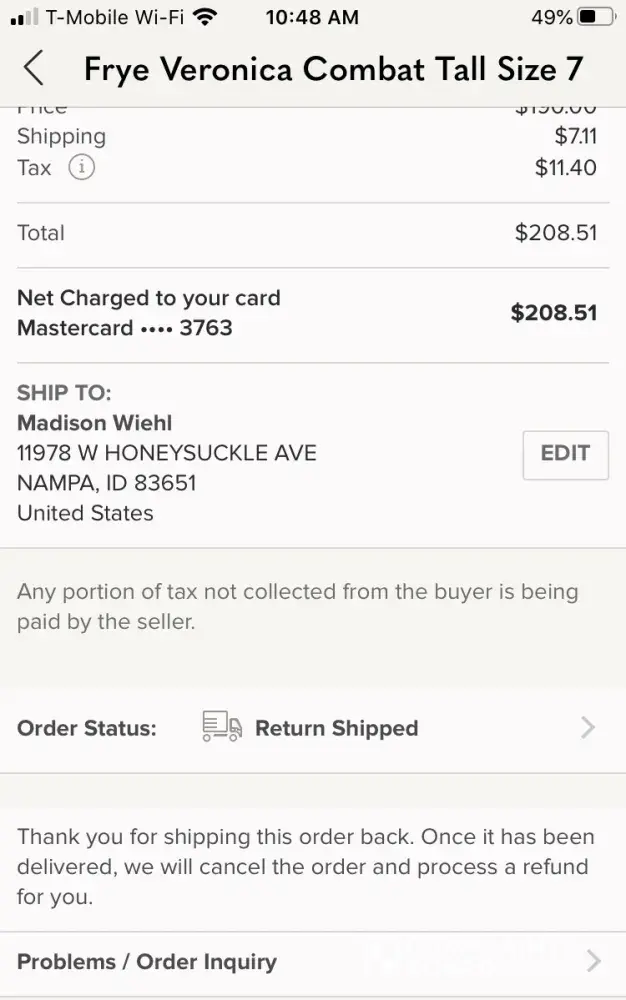Tap the return shipped truck icon
The height and width of the screenshot is (1000, 626).
click(x=222, y=727)
